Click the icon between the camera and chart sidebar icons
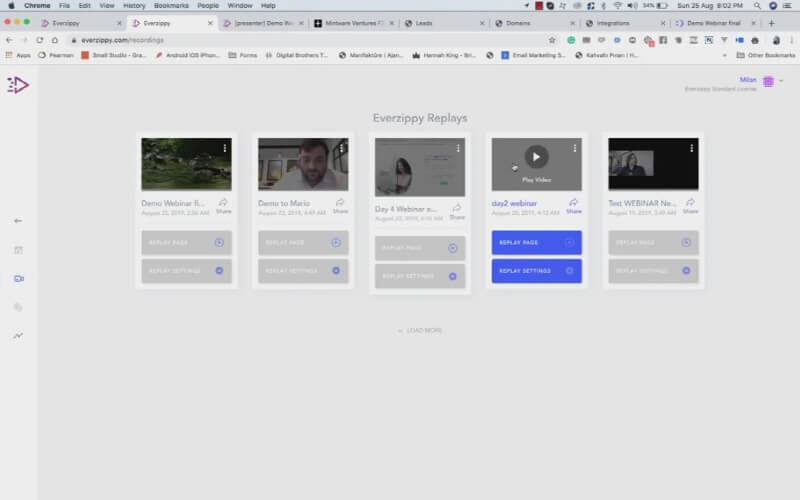Viewport: 800px width, 500px height. pyautogui.click(x=18, y=307)
